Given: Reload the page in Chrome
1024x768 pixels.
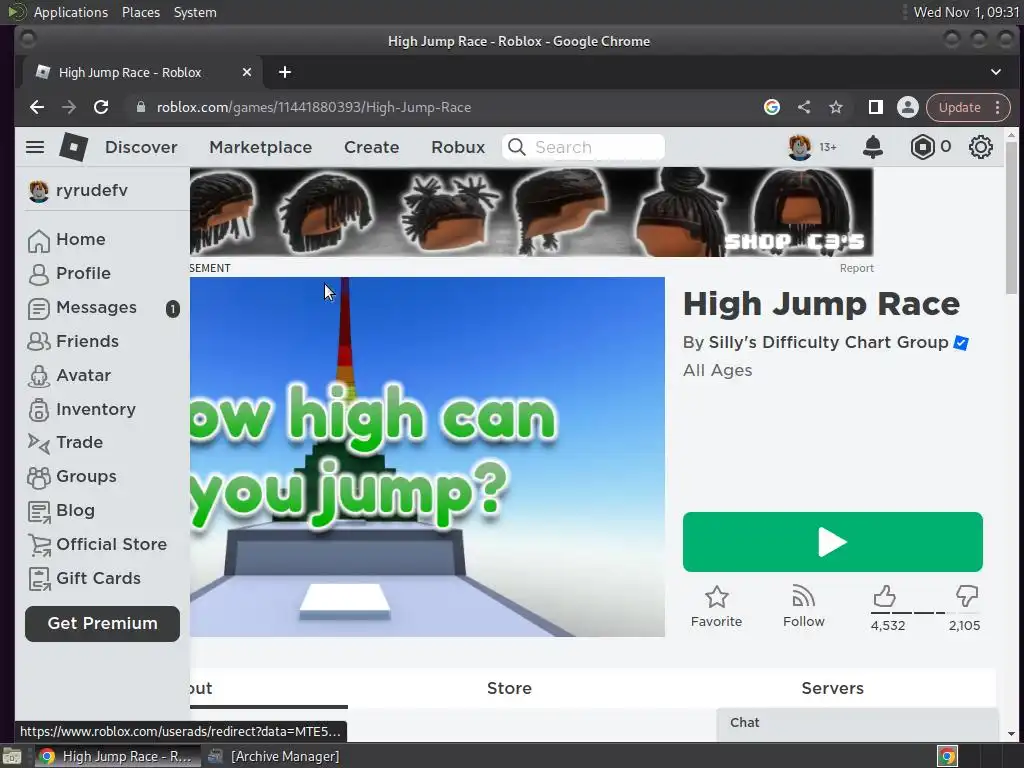Looking at the screenshot, I should pyautogui.click(x=101, y=107).
